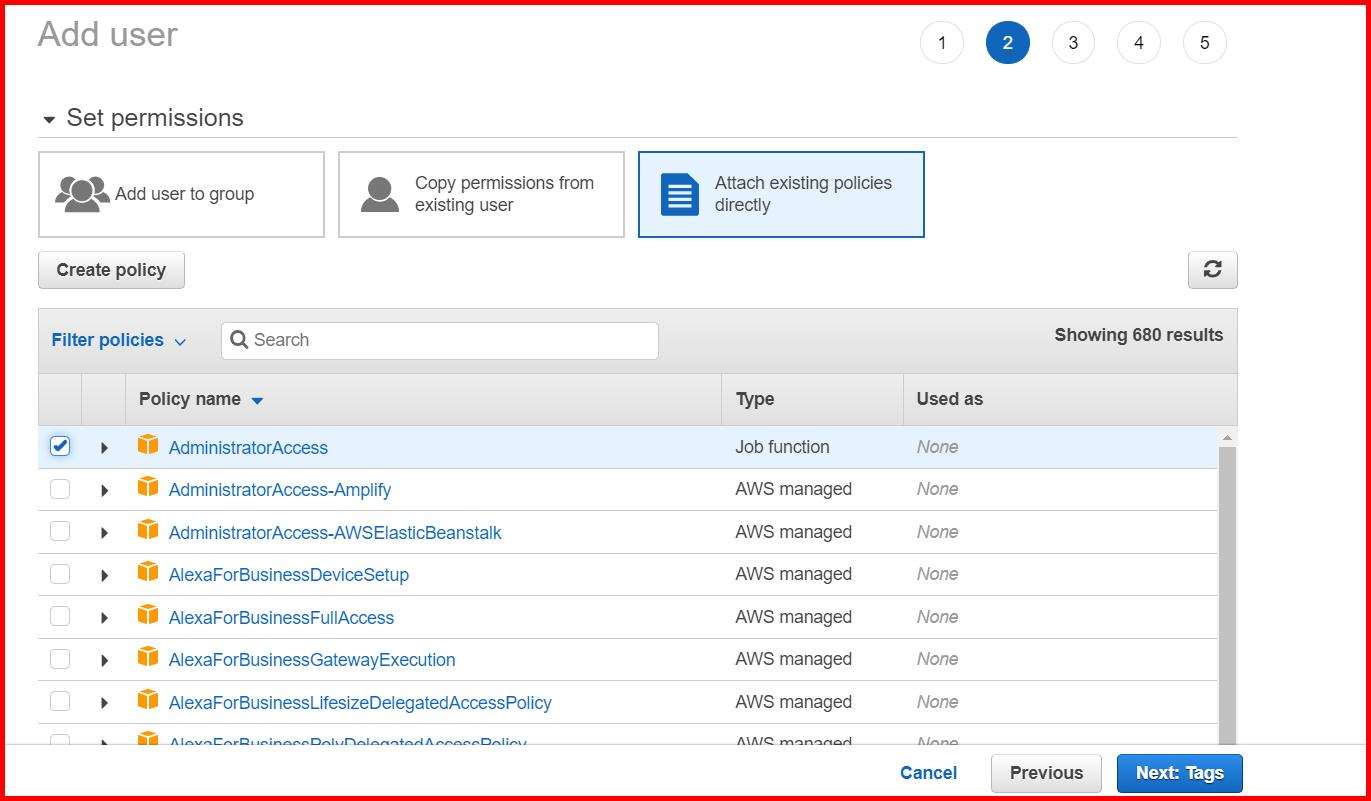Collapse the Set permissions section
1371x801 pixels.
[x=49, y=117]
